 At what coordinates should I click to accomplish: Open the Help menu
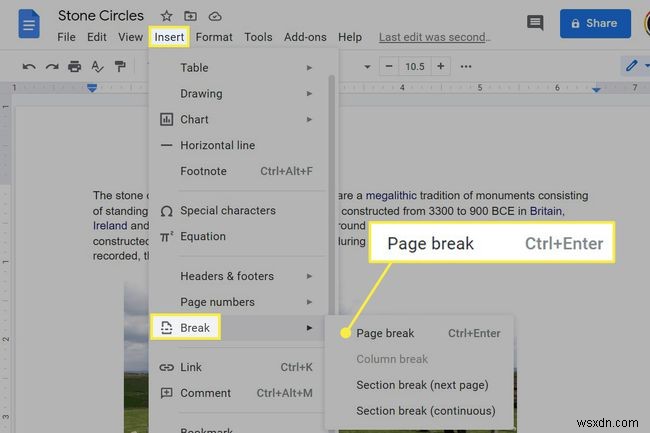[350, 37]
